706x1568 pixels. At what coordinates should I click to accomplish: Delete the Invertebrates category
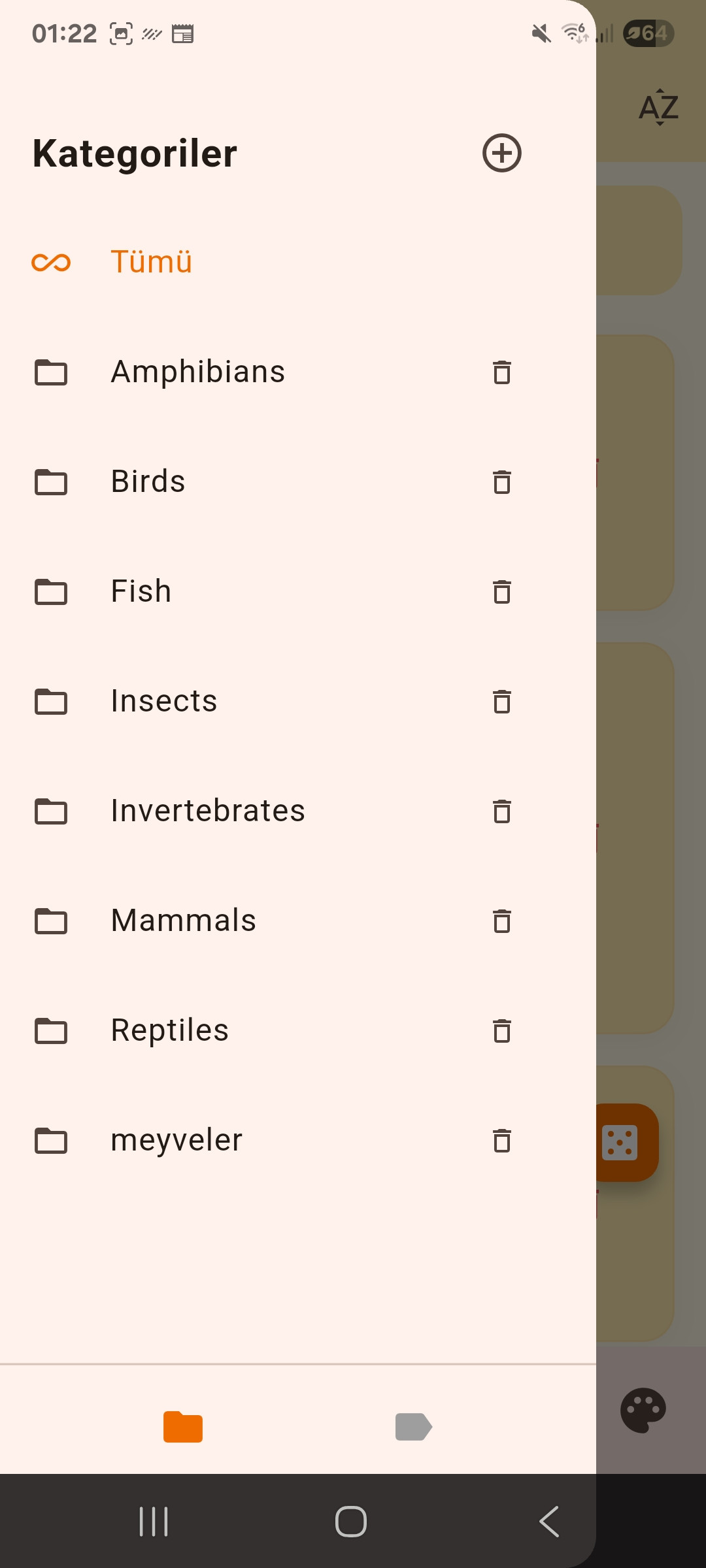coord(501,811)
